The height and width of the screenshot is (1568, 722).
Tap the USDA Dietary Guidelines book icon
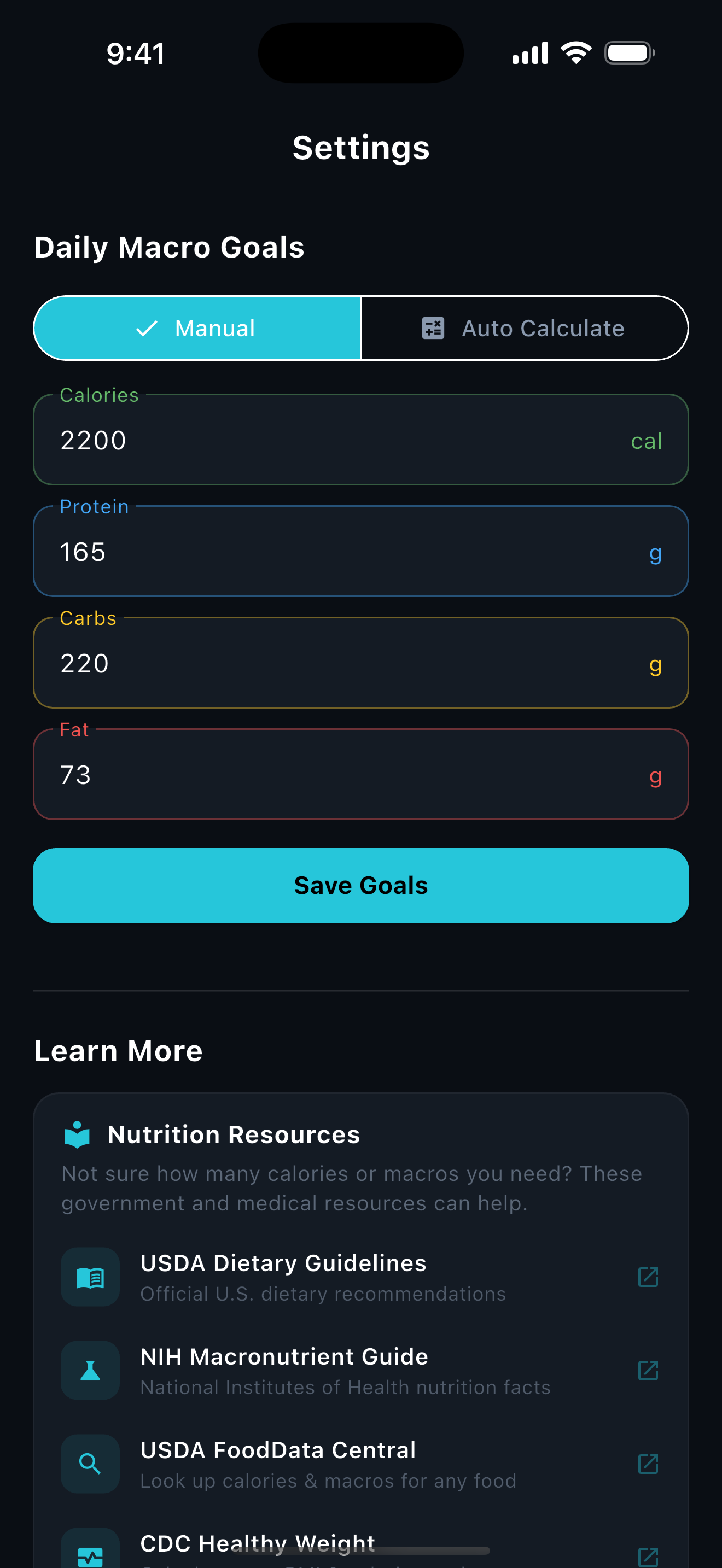pos(90,1277)
